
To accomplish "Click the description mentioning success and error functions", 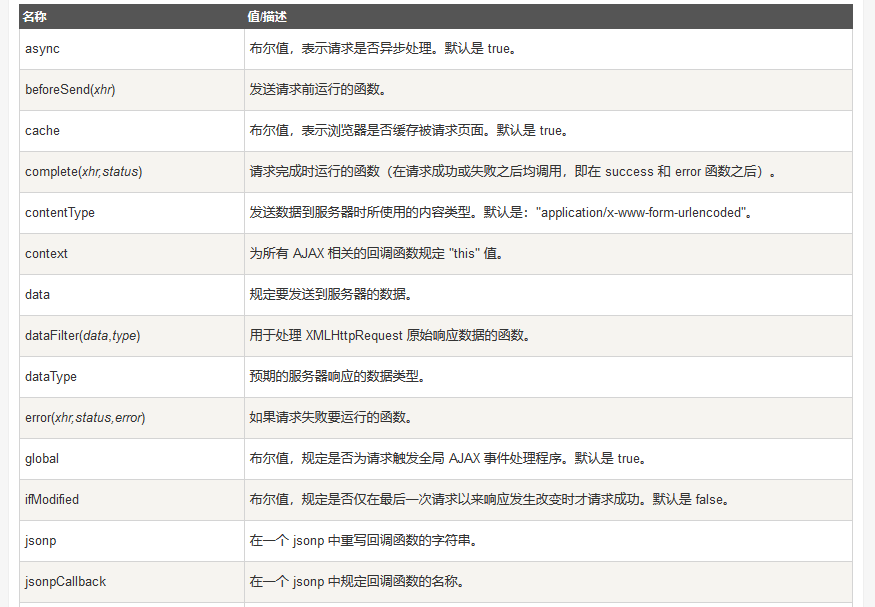I will [512, 172].
